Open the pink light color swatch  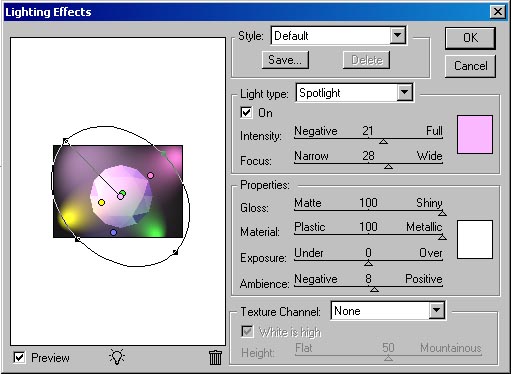point(475,135)
